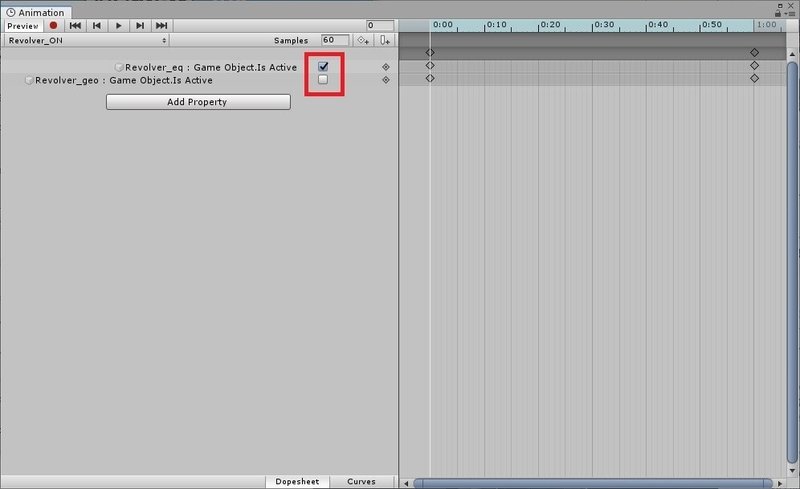
Task: Uncheck Revolver_eq Is Active checkbox
Action: pos(323,66)
